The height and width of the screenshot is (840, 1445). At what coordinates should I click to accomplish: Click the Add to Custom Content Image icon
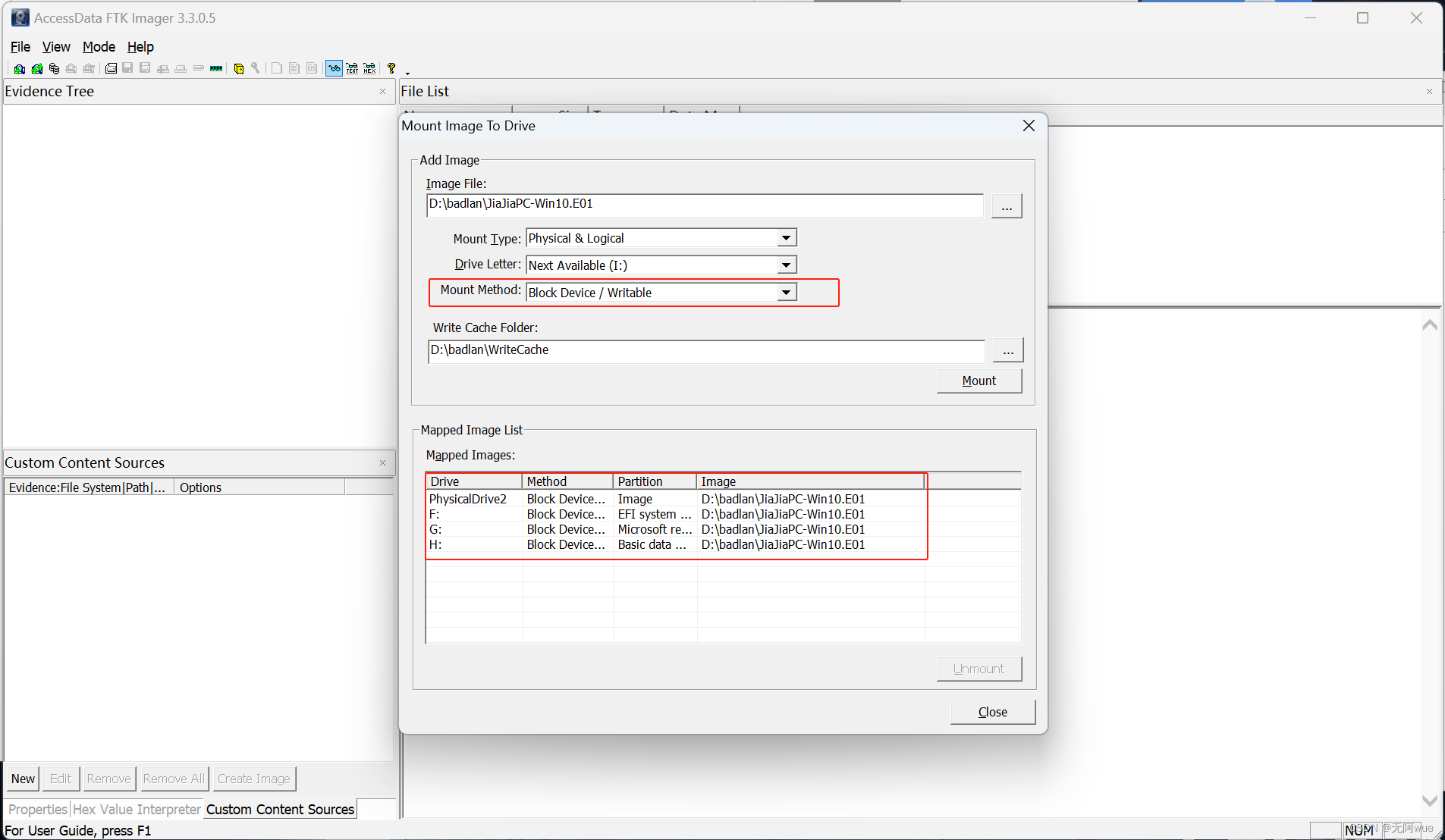[x=163, y=68]
